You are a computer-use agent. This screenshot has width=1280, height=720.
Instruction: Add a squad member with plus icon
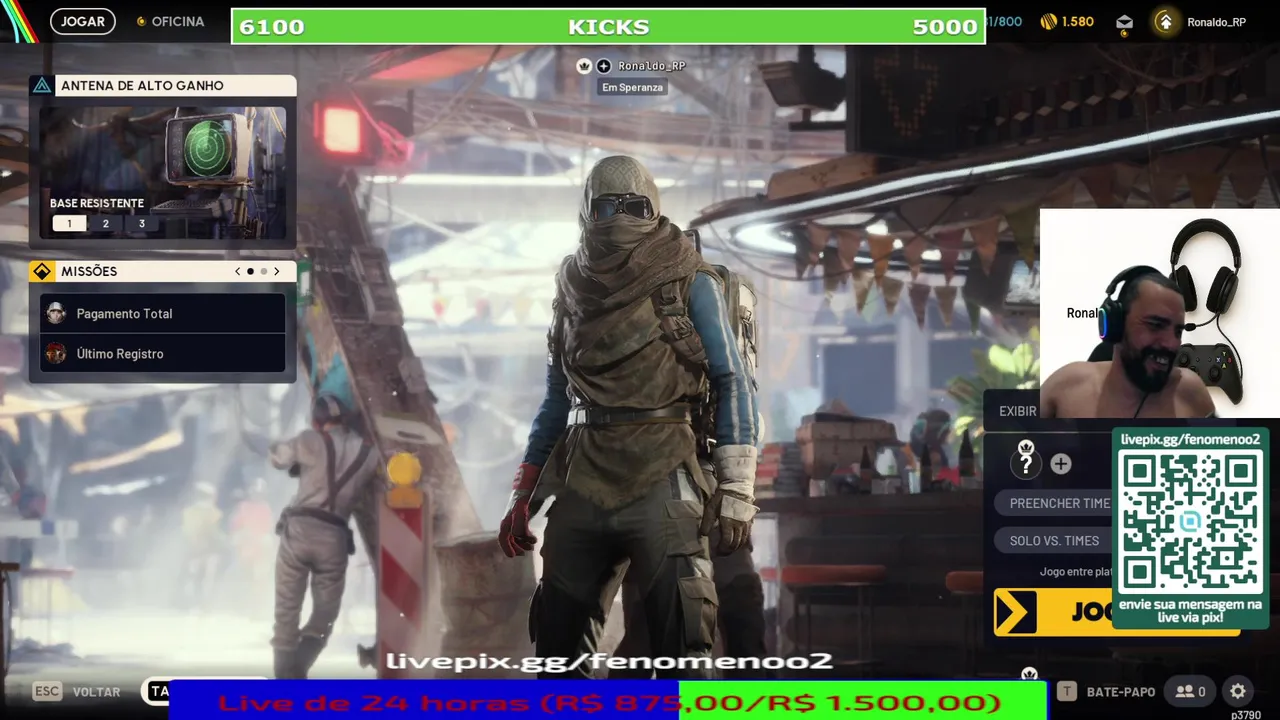pos(1061,464)
